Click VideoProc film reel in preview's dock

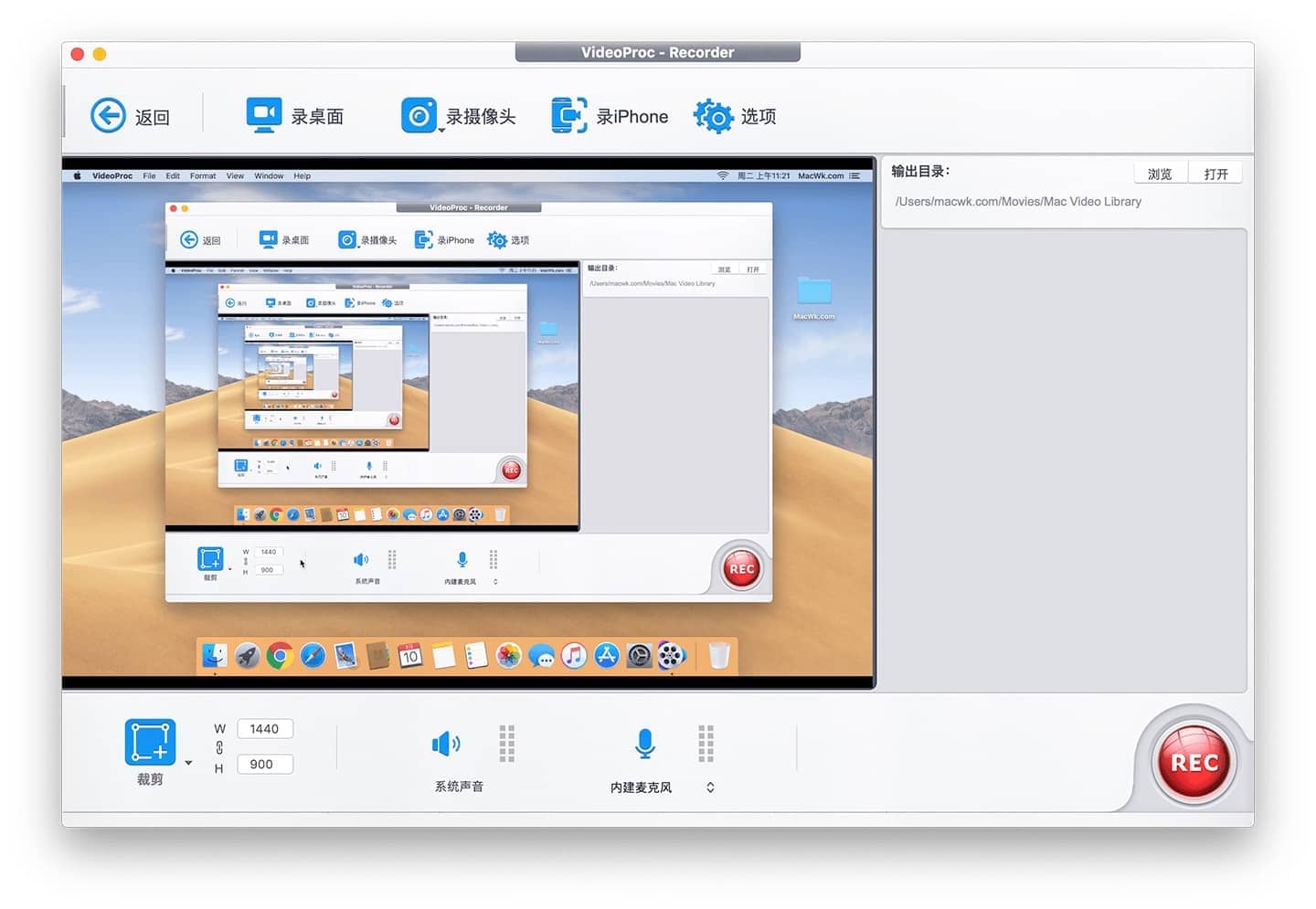[672, 655]
